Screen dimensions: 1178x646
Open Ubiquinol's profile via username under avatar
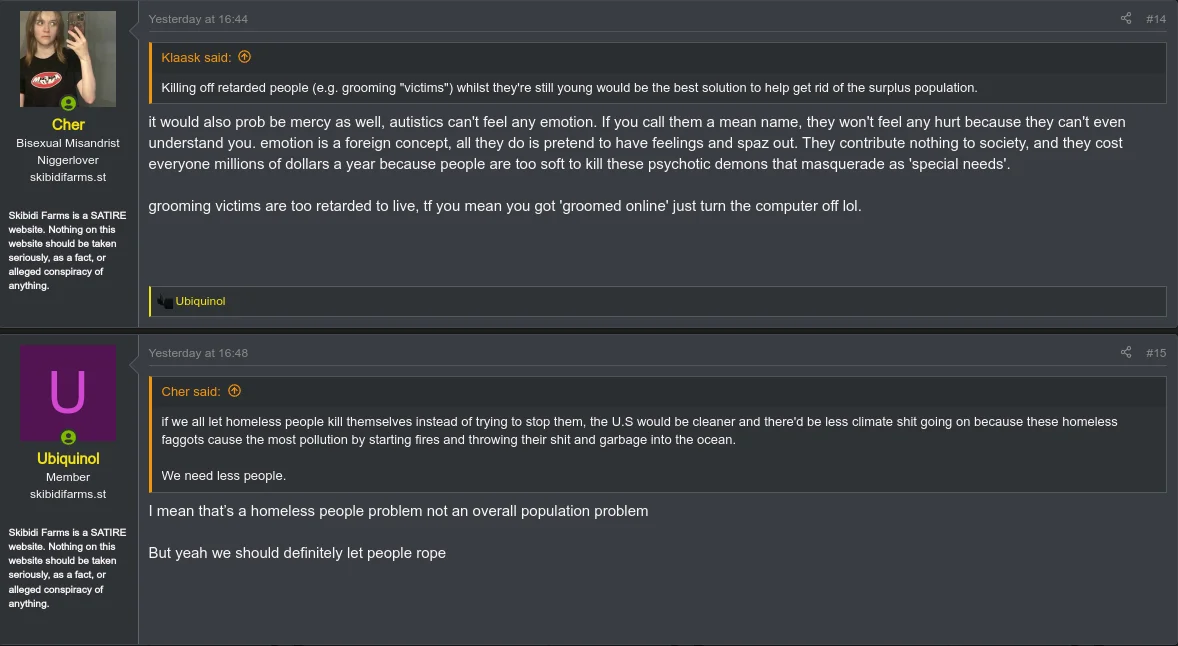tap(68, 459)
